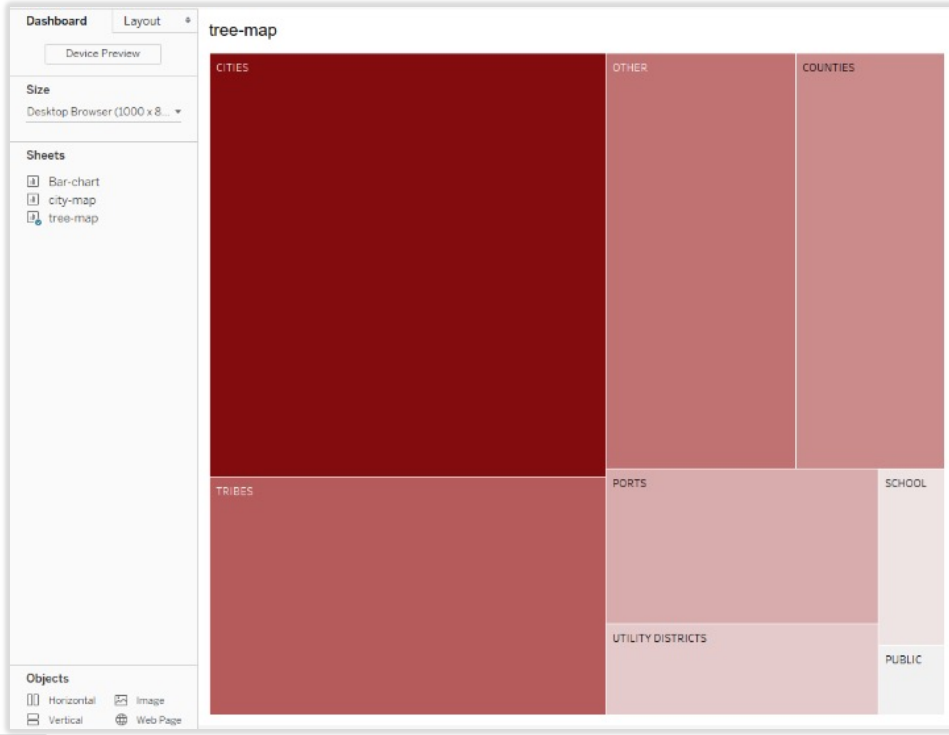Pick the Web Page object icon
The image size is (949, 735).
click(121, 719)
